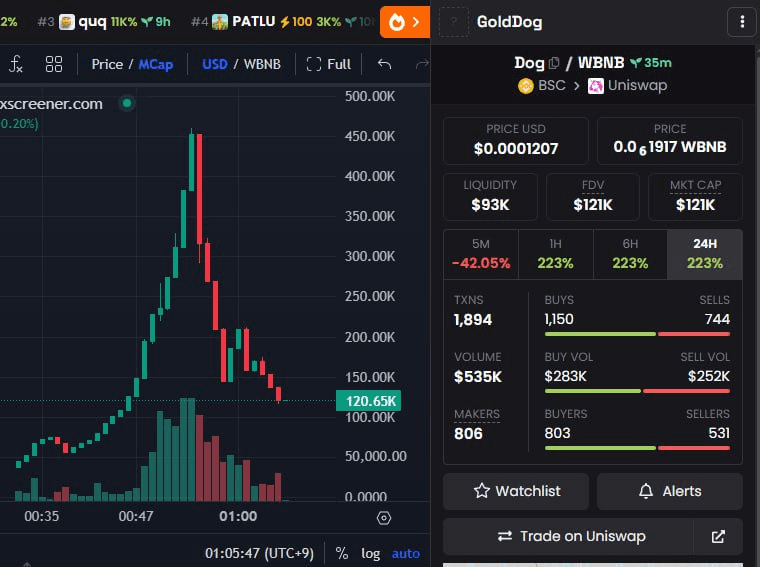Click the buy vol versus sell vol bar

click(637, 391)
